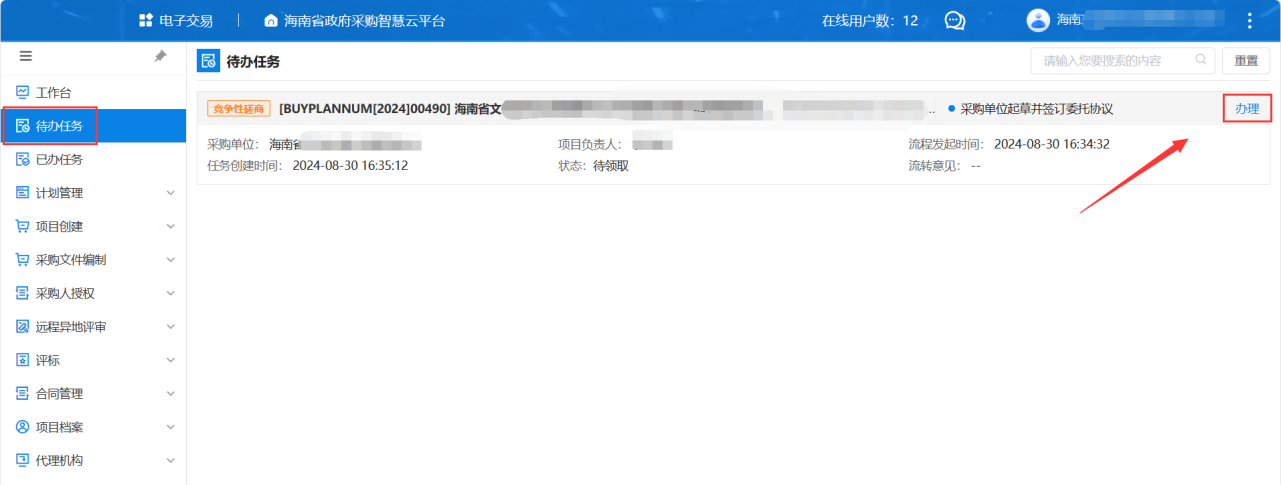This screenshot has width=1281, height=485.
Task: Click the 电子交易 grid icon
Action: [x=146, y=21]
